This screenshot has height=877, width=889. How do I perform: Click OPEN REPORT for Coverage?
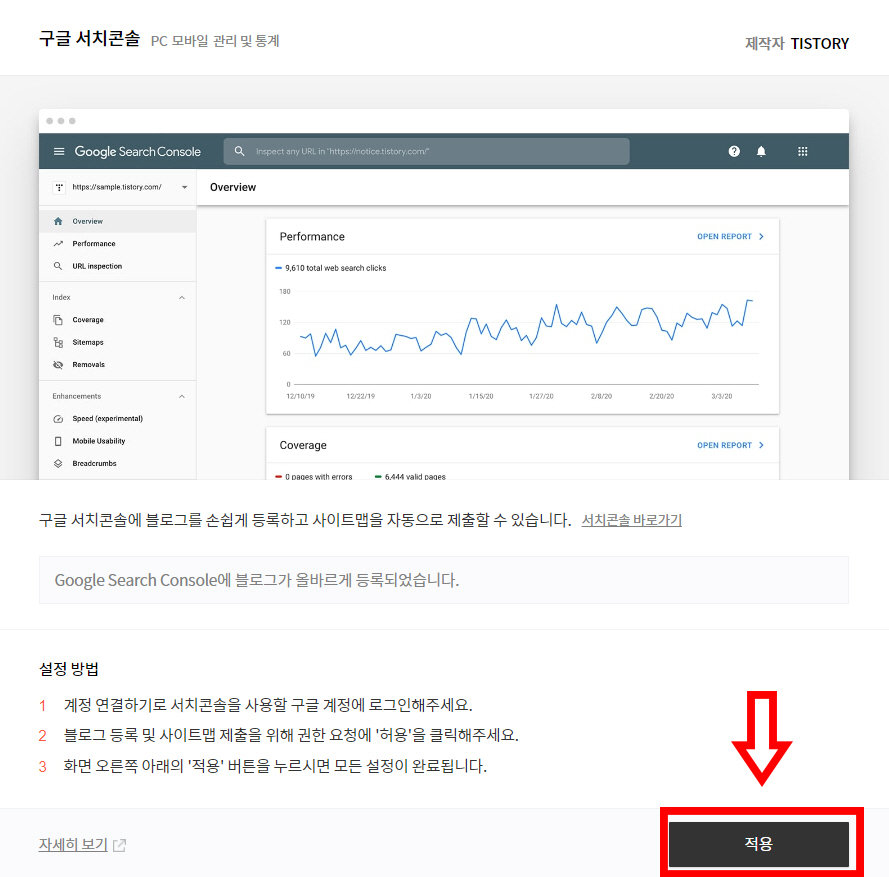click(724, 445)
